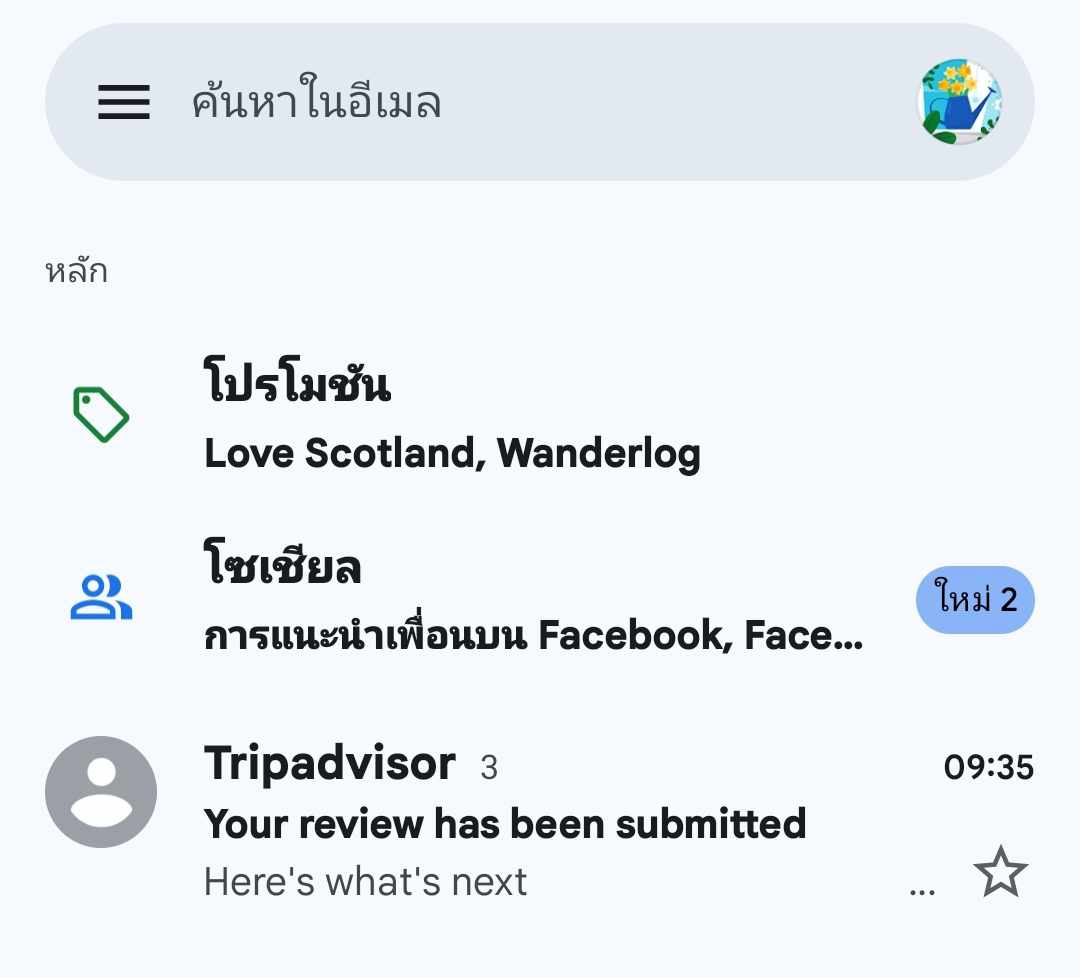Click the ใหม่ 2 new badge

(975, 600)
